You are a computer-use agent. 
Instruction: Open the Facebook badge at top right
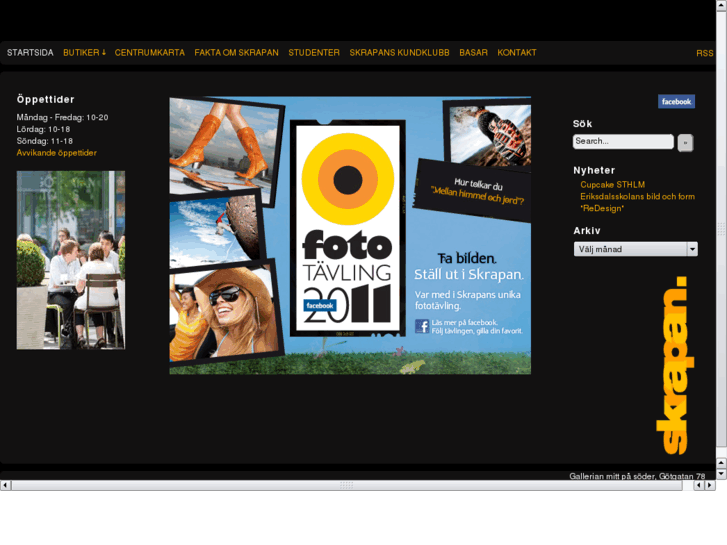(x=676, y=102)
